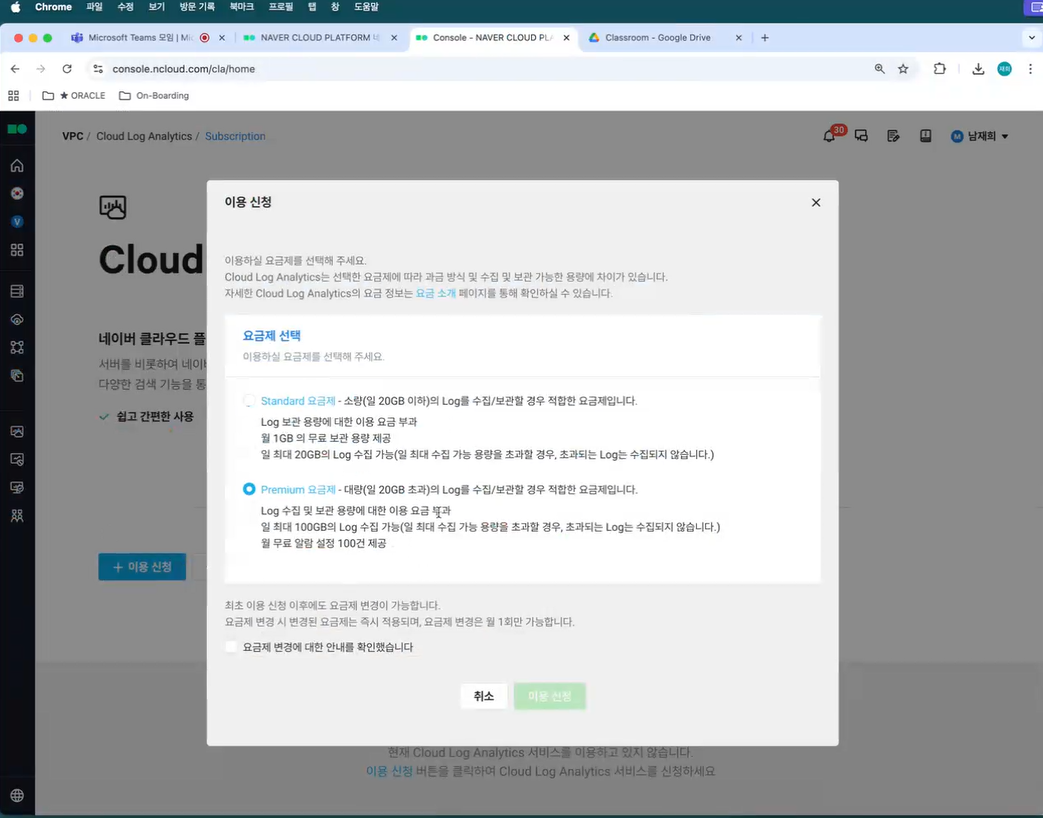Open the server list icon in sidebar
The height and width of the screenshot is (818, 1043).
click(17, 291)
